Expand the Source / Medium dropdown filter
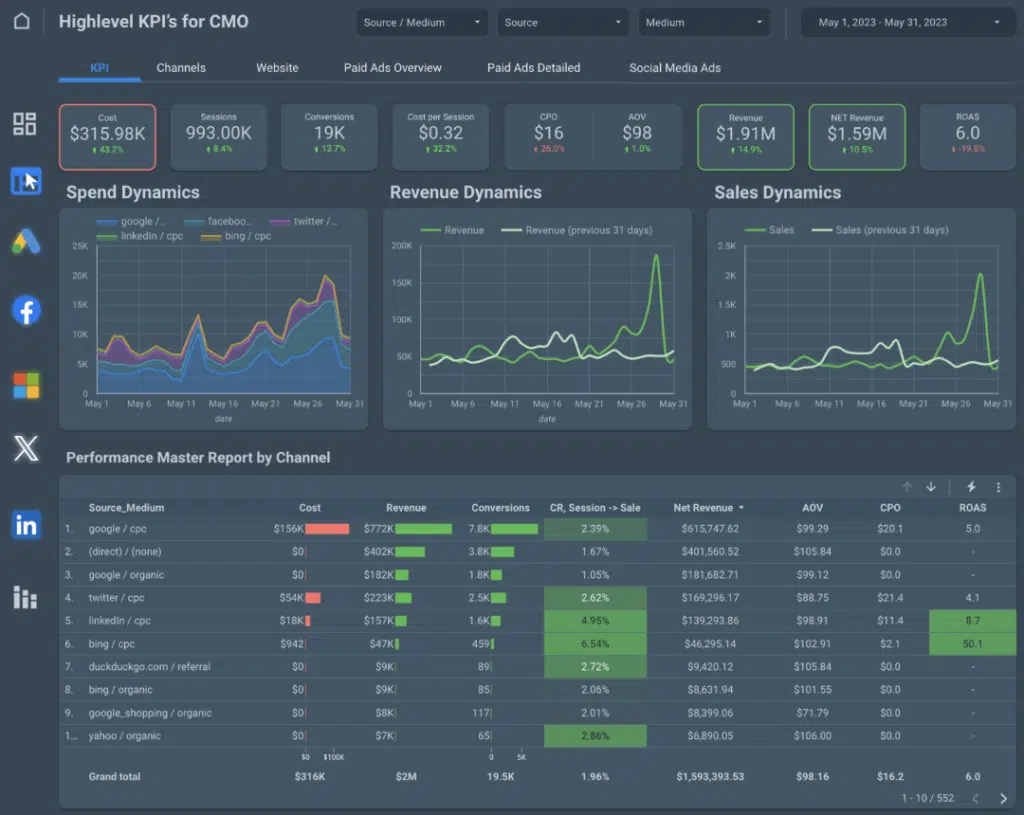 tap(422, 22)
